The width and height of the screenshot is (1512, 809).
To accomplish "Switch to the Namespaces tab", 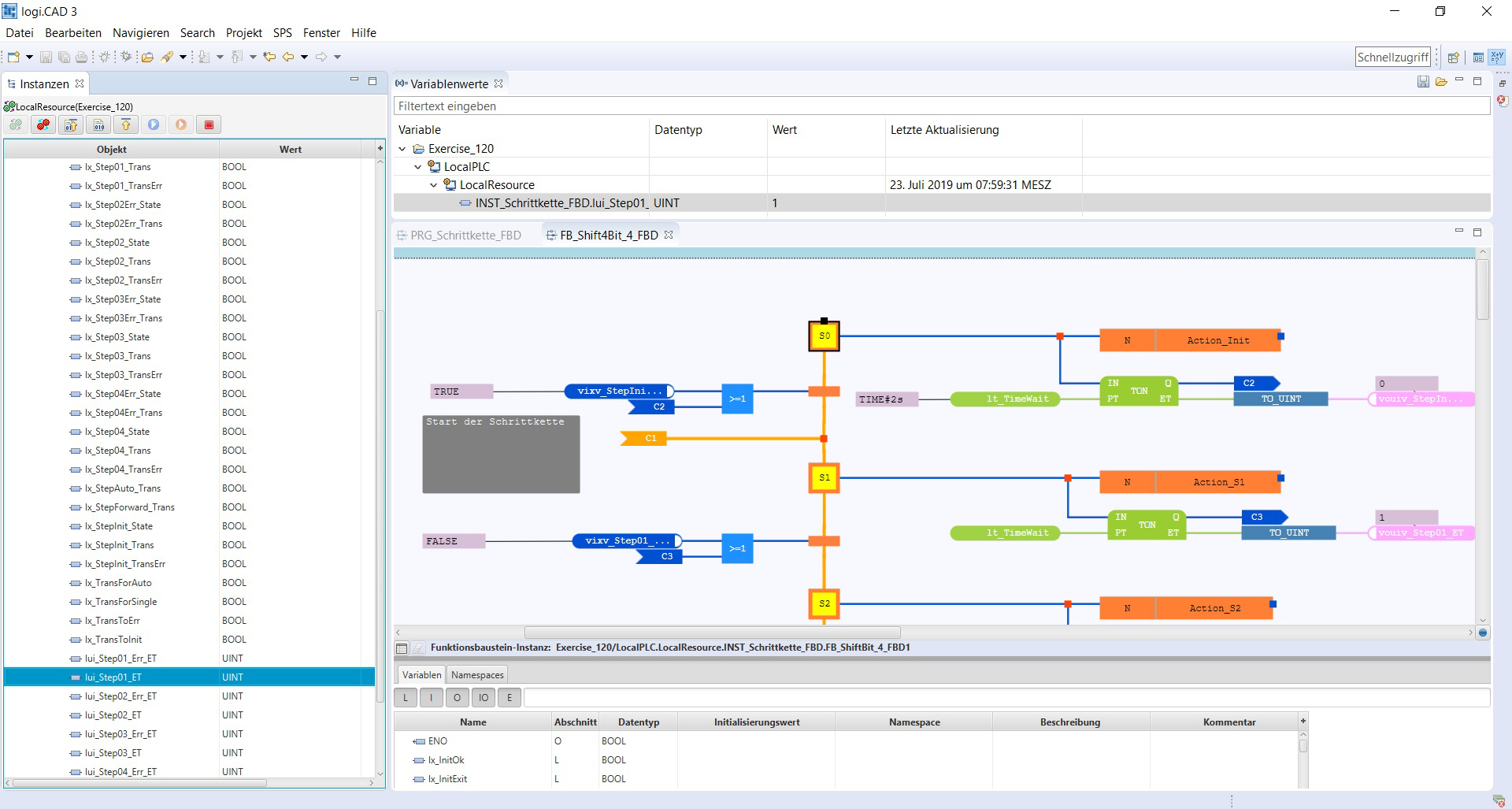I will tap(477, 675).
